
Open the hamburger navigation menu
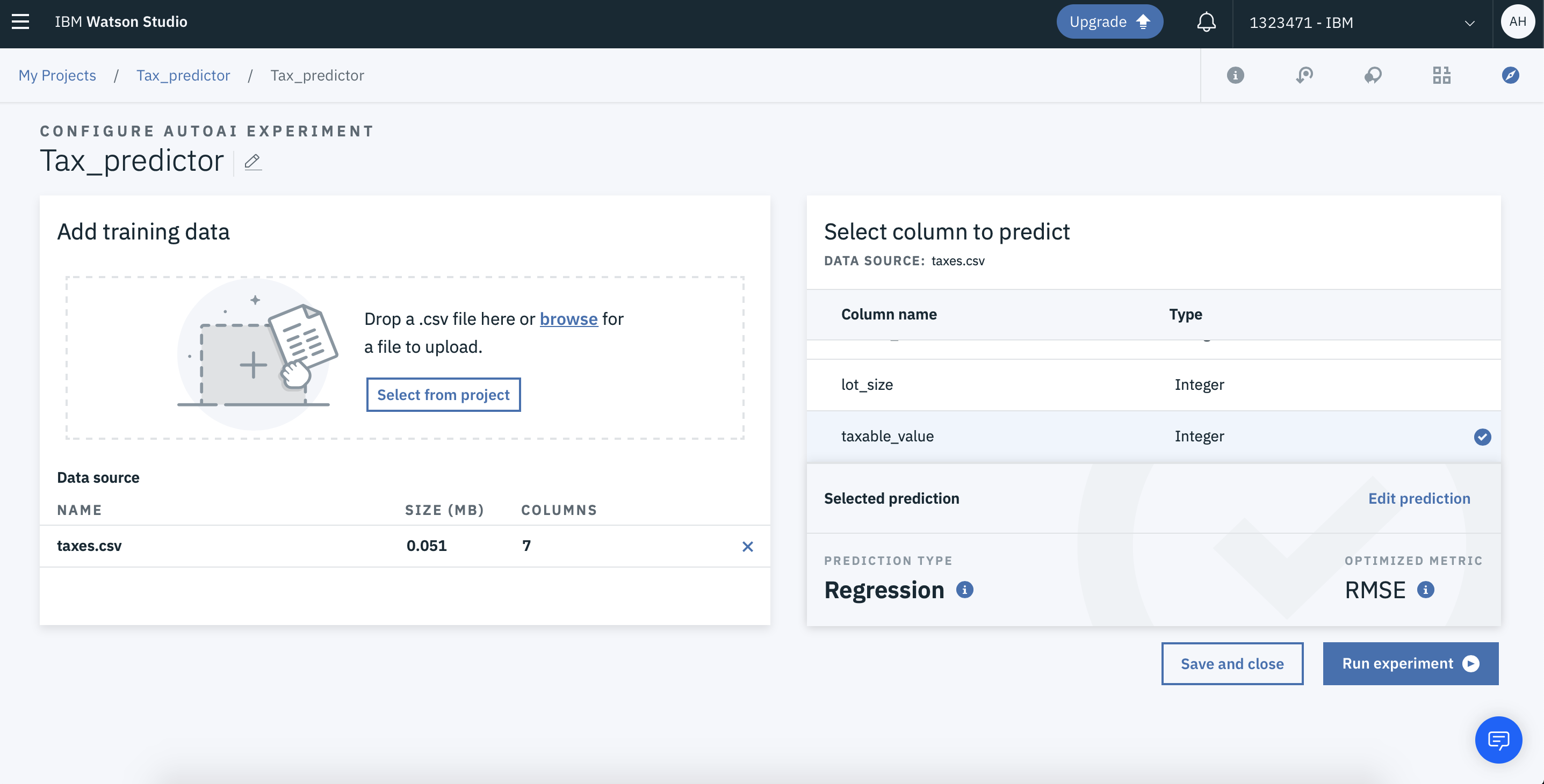click(x=20, y=21)
